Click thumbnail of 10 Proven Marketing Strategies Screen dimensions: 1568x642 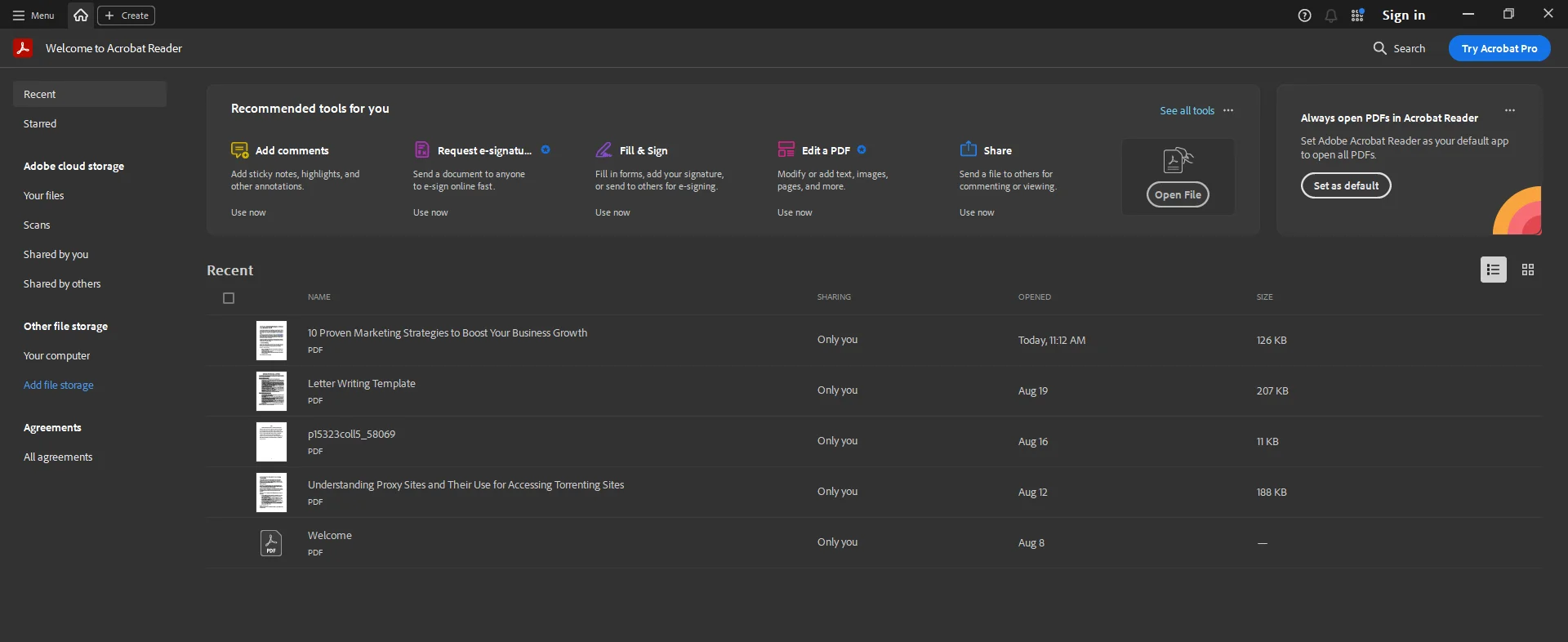271,341
